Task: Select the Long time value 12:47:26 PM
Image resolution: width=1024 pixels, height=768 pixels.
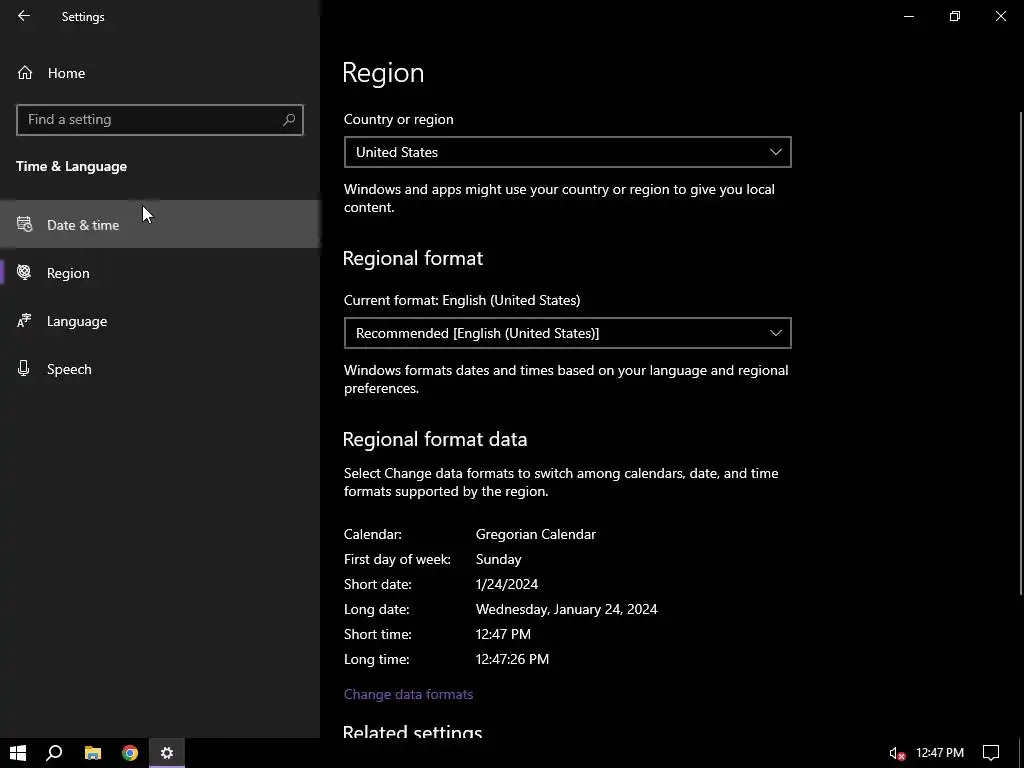Action: coord(512,659)
